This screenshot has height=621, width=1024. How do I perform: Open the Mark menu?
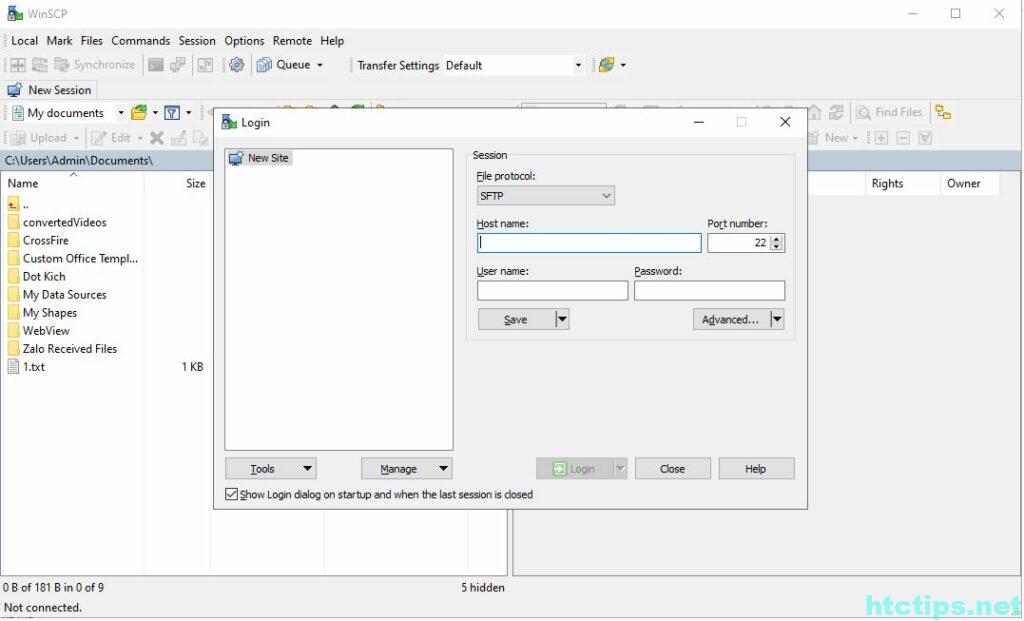[x=59, y=40]
